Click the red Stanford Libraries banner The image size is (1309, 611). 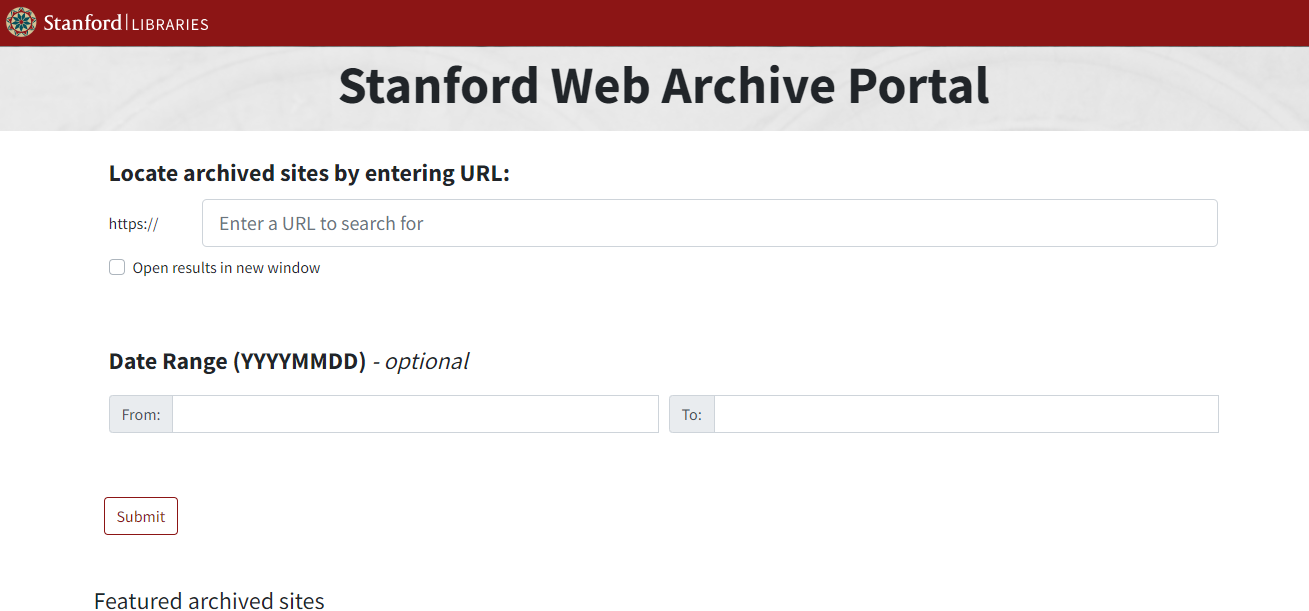(650, 22)
